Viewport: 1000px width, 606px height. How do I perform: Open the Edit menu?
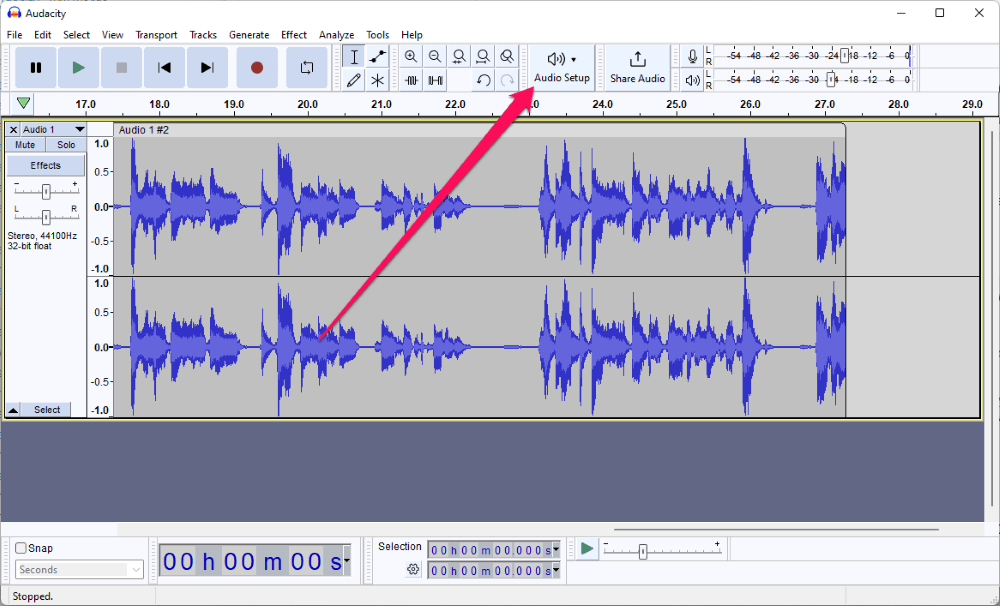tap(43, 34)
